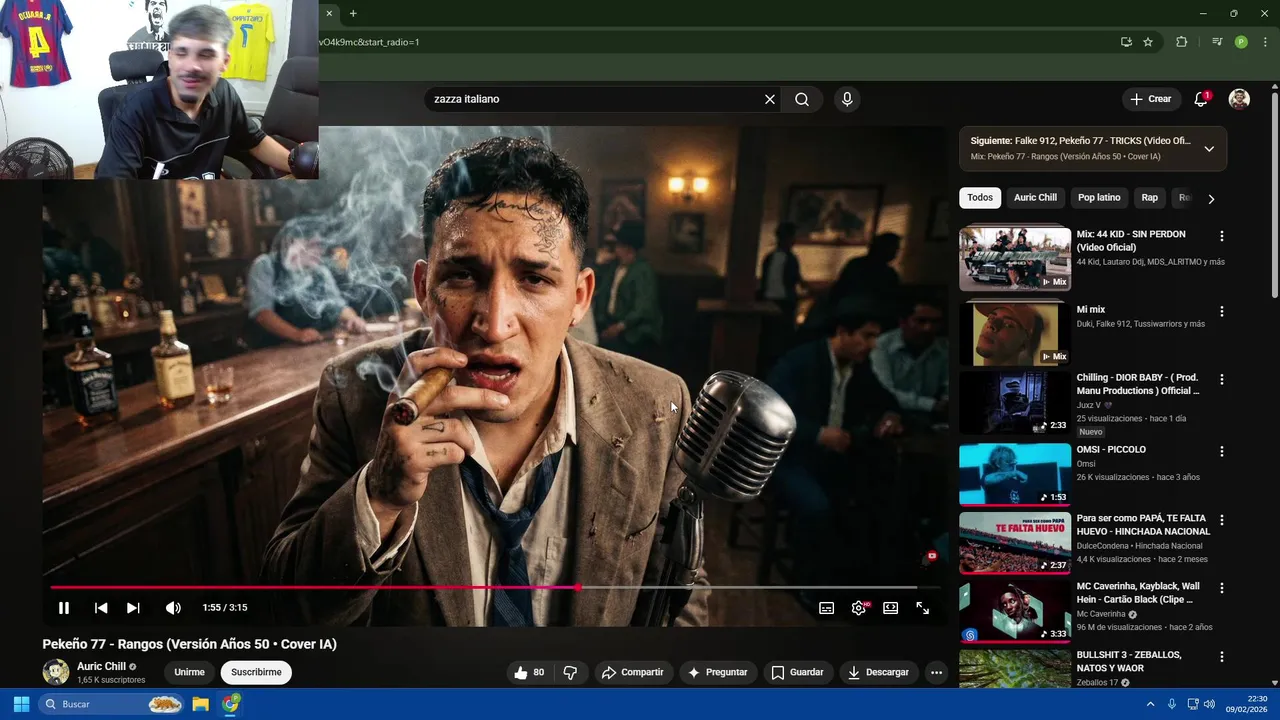Open 'MC Caverinha, Kayblack' Cartão Black title
Viewport: 1280px width, 720px height.
(x=1138, y=593)
